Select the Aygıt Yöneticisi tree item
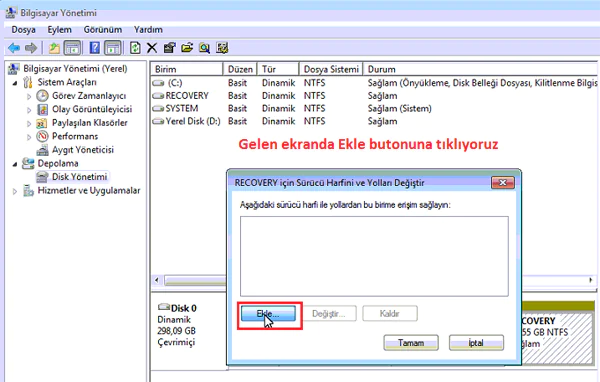The width and height of the screenshot is (600, 382). coord(83,150)
